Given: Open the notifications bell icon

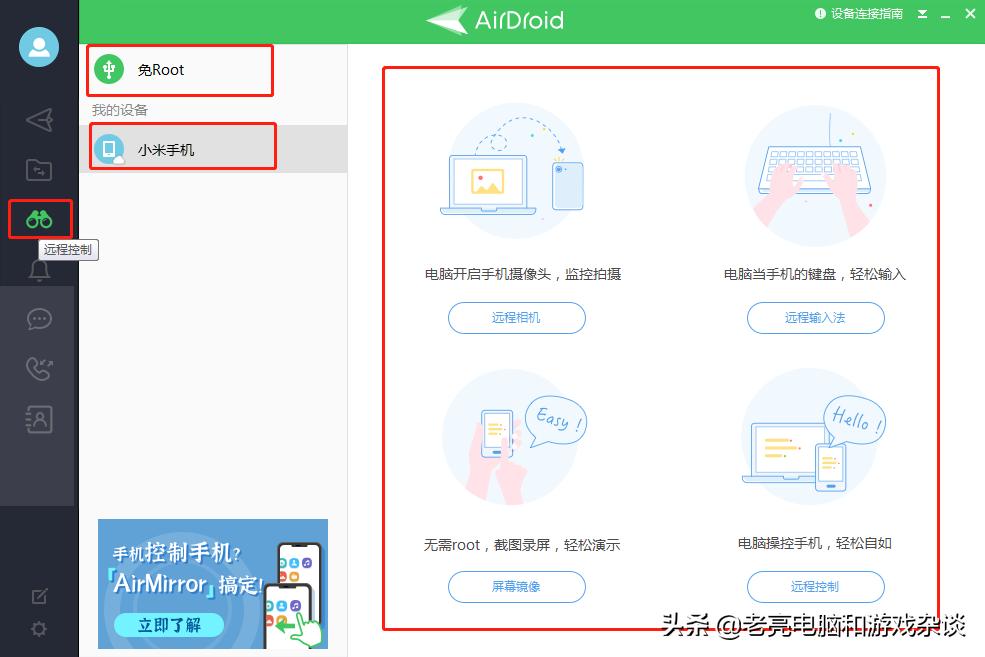Looking at the screenshot, I should [38, 269].
